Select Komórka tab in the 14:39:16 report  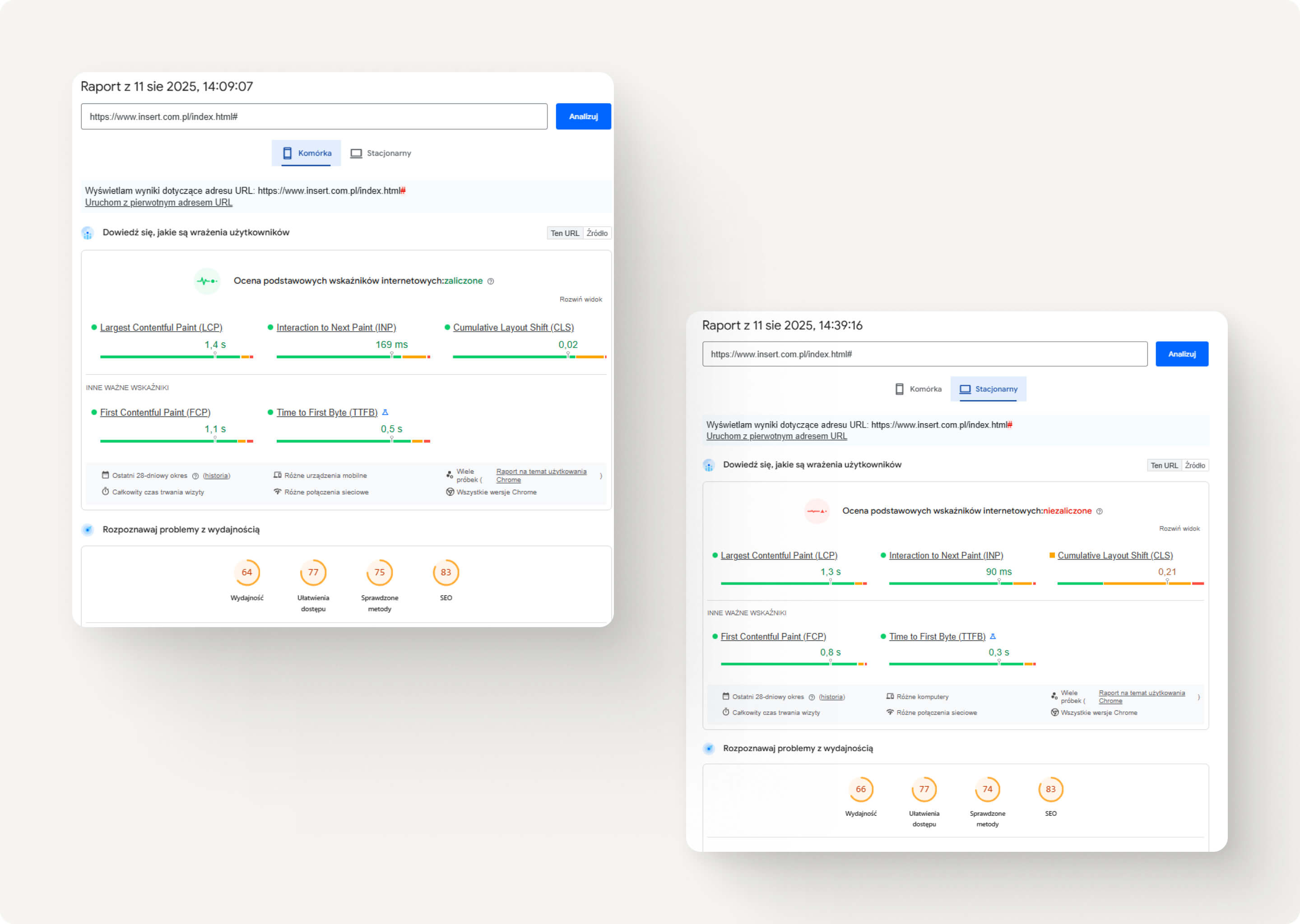[x=918, y=389]
